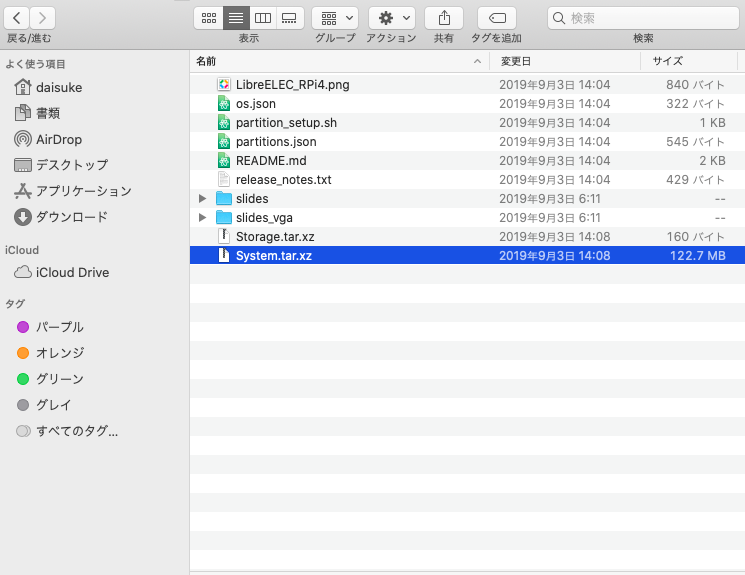745x575 pixels.
Task: Click the magnifying glass search icon
Action: point(559,18)
